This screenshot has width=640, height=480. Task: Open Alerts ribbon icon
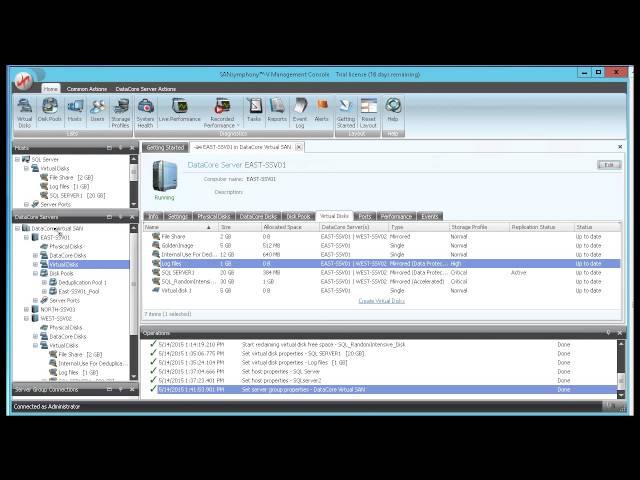click(322, 110)
